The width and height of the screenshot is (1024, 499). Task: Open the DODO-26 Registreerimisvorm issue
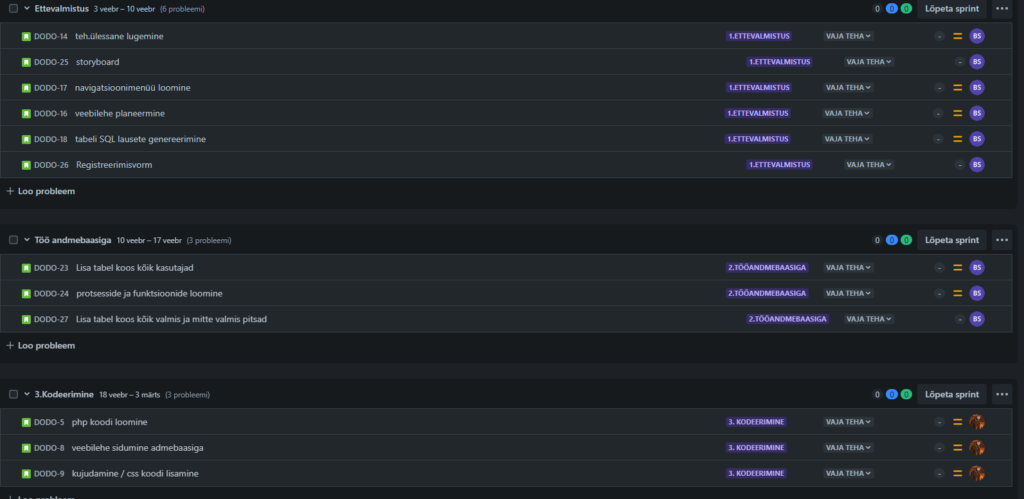click(114, 165)
